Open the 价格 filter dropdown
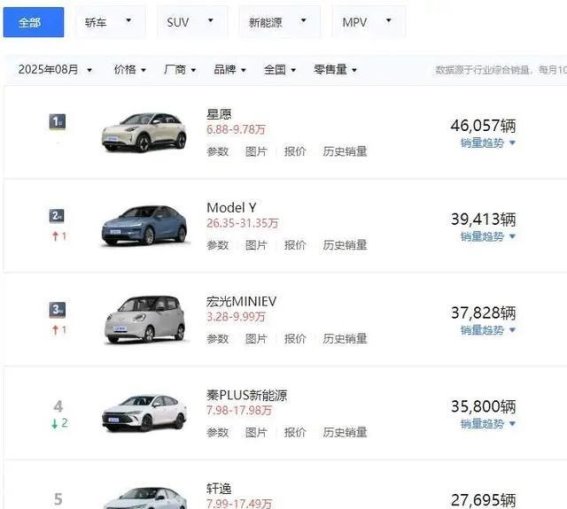Viewport: 567px width, 509px height. [130, 69]
